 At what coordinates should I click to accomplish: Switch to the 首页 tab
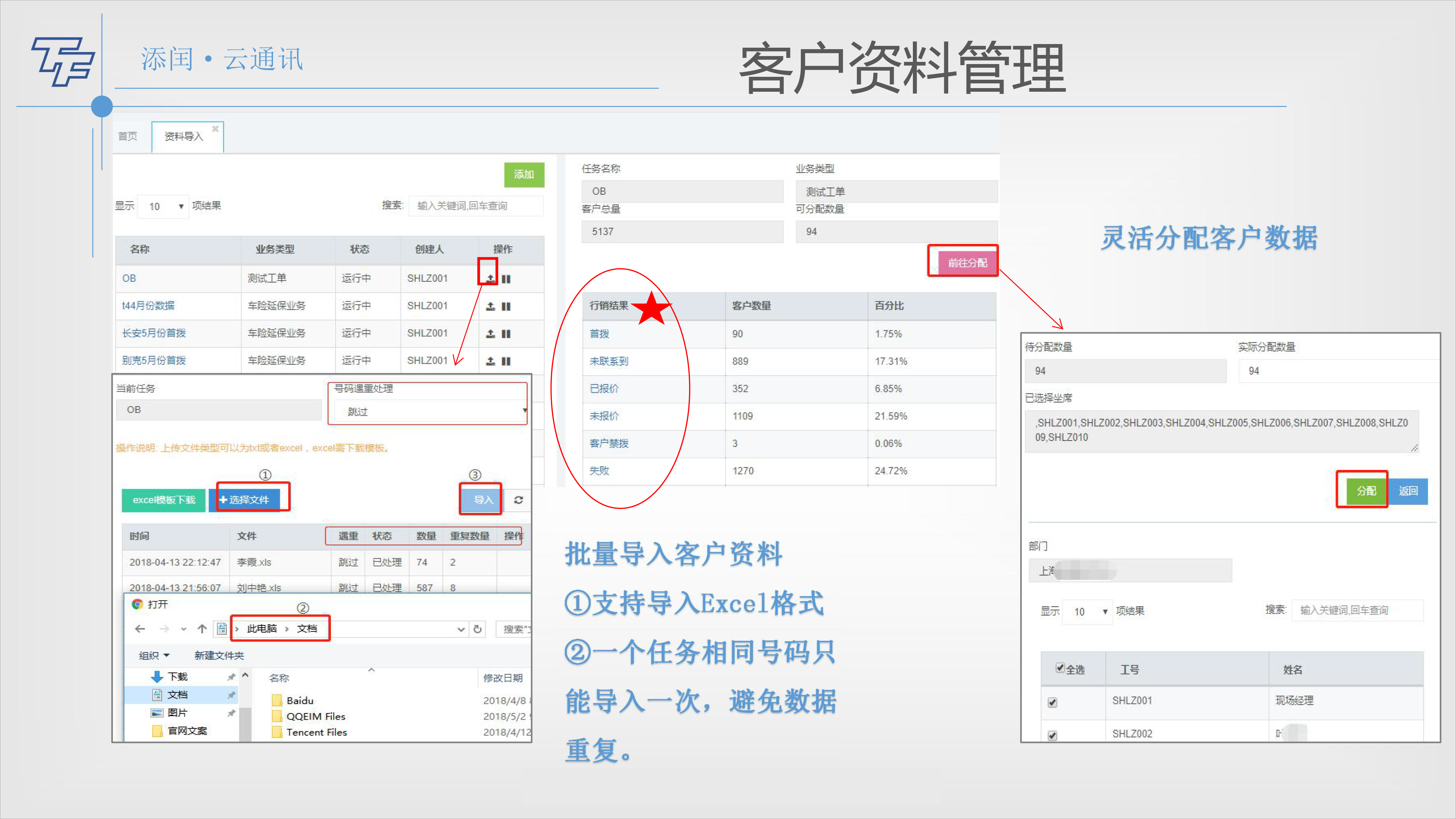click(x=128, y=136)
